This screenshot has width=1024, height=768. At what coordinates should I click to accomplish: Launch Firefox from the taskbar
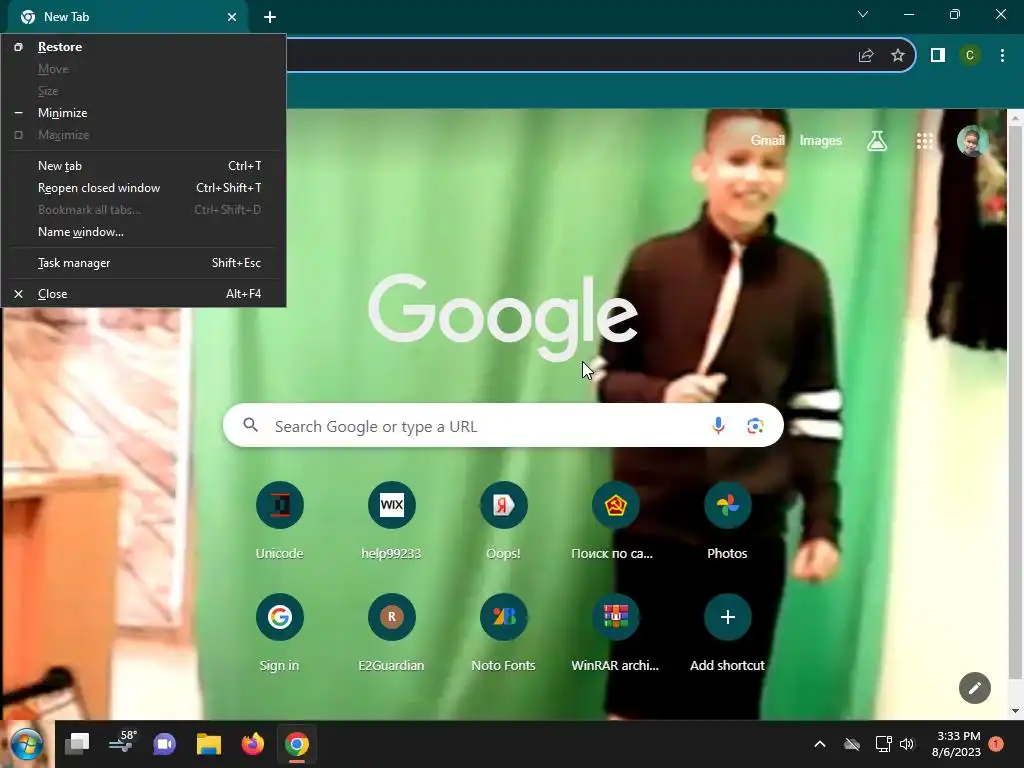tap(253, 744)
